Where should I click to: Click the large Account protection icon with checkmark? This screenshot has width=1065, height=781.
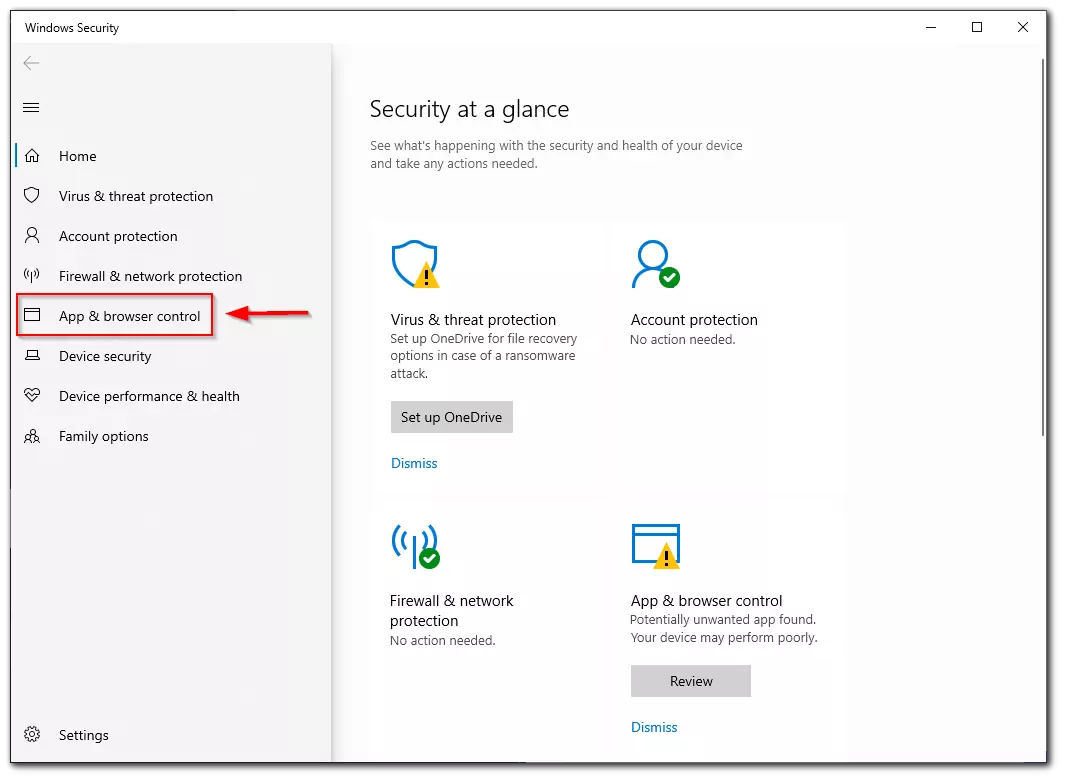pyautogui.click(x=655, y=264)
